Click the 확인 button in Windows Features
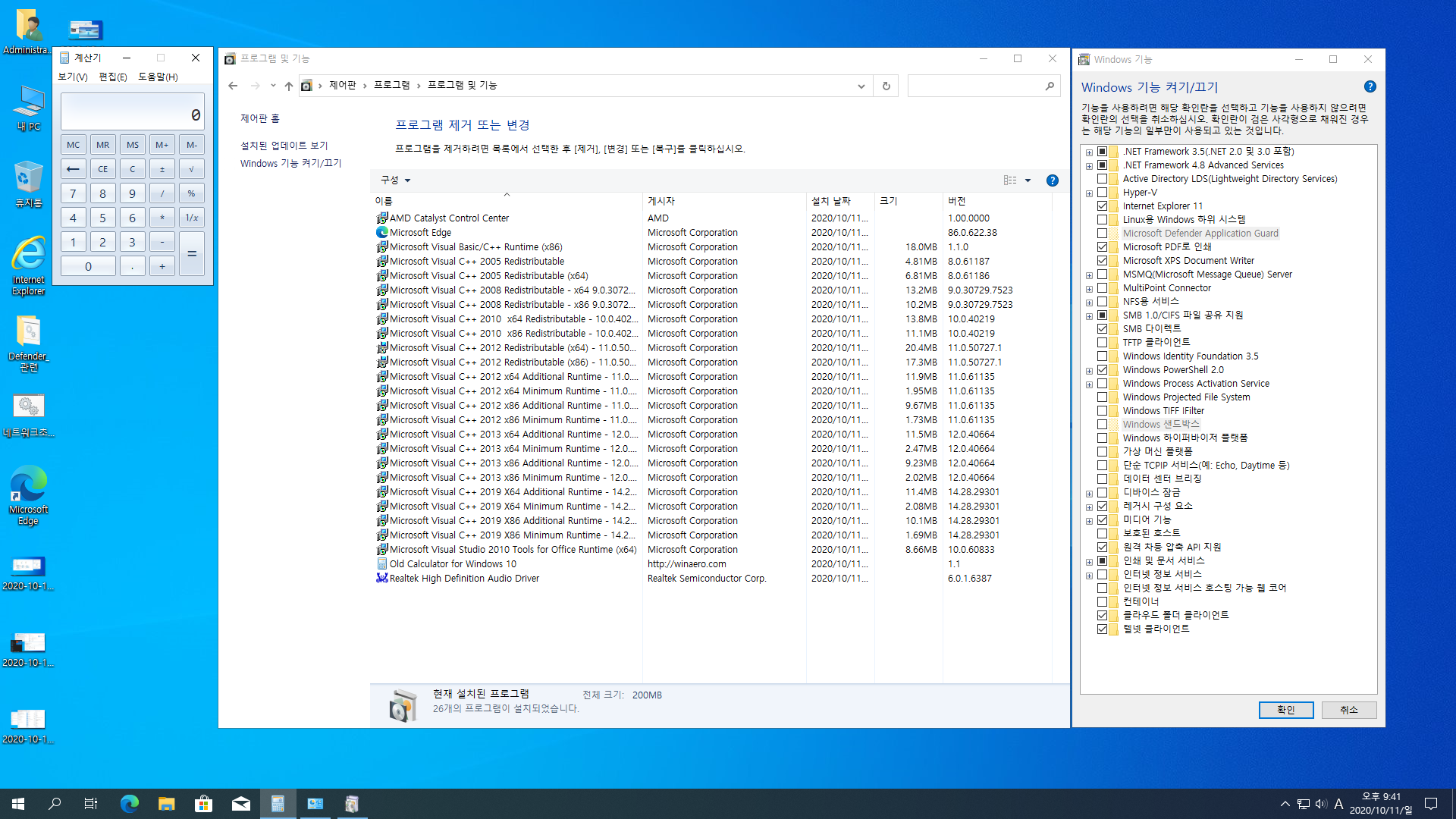 click(x=1285, y=710)
